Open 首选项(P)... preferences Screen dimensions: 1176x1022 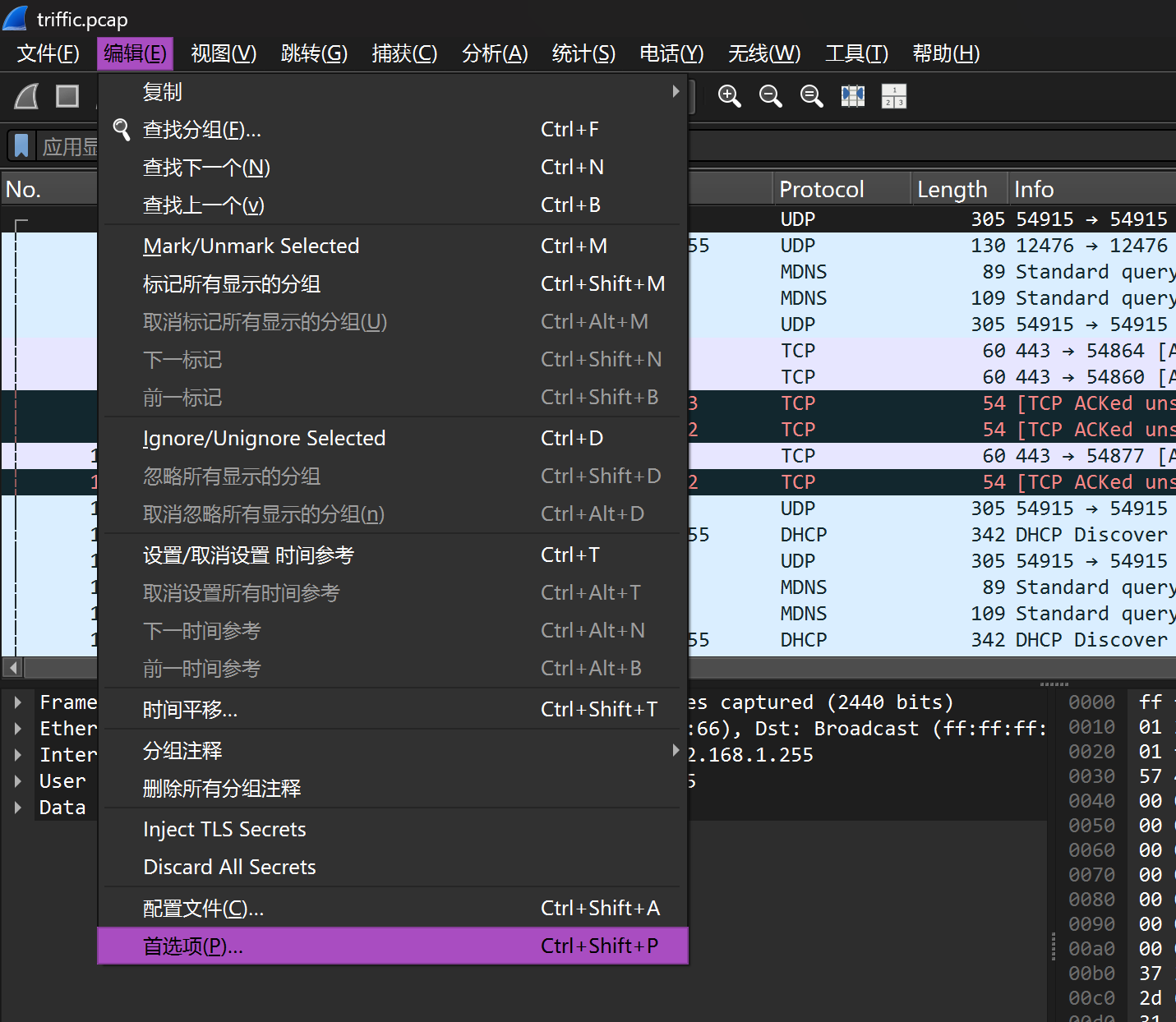[x=393, y=946]
